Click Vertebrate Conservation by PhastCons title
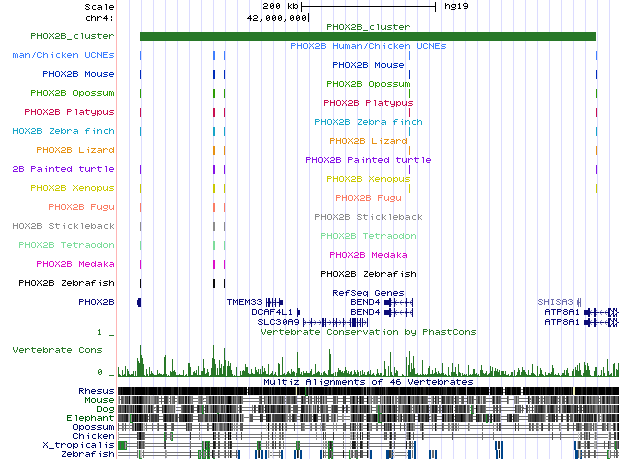Image resolution: width=620 pixels, height=459 pixels. click(367, 331)
